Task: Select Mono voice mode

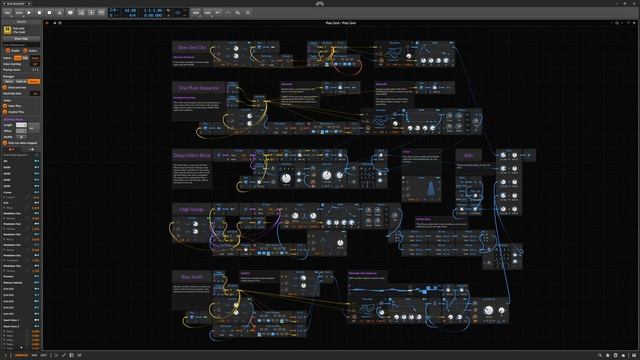Action: 25,58
